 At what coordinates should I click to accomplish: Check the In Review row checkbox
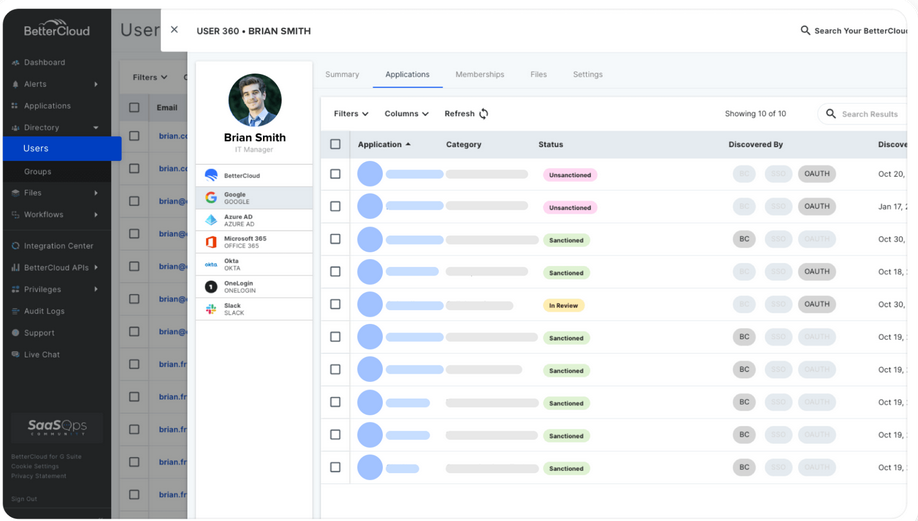coord(335,304)
